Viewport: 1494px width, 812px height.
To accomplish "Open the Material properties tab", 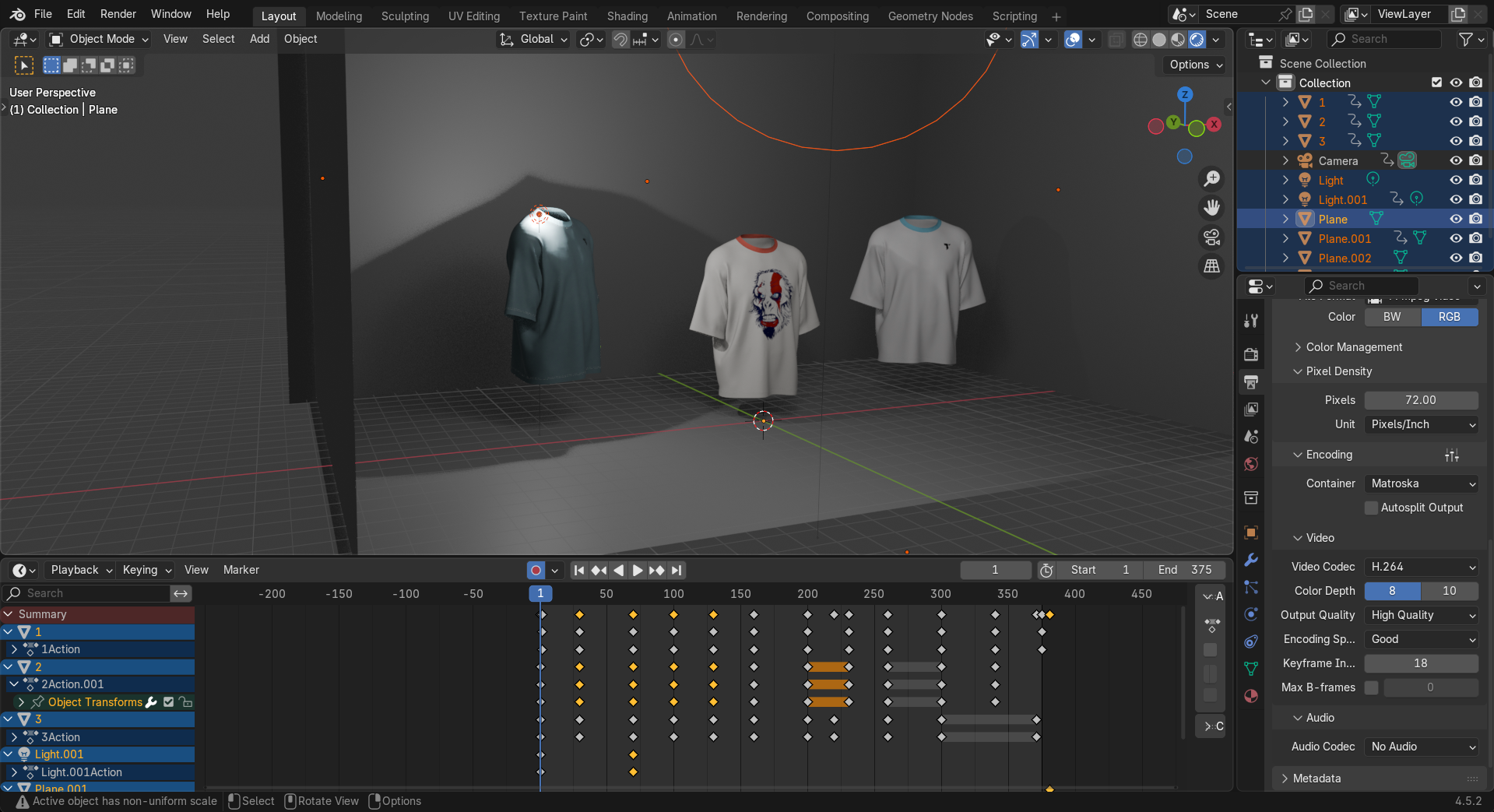I will coord(1251,696).
